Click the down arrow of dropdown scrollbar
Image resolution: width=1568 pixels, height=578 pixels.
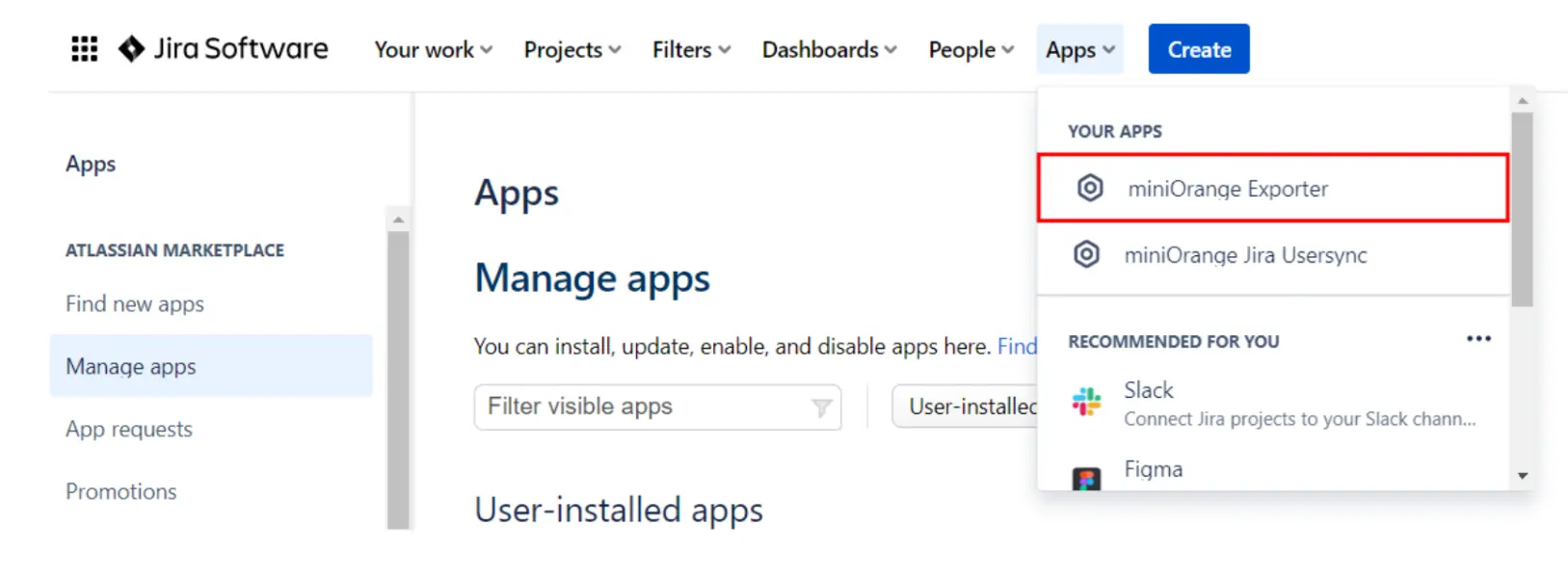point(1523,476)
